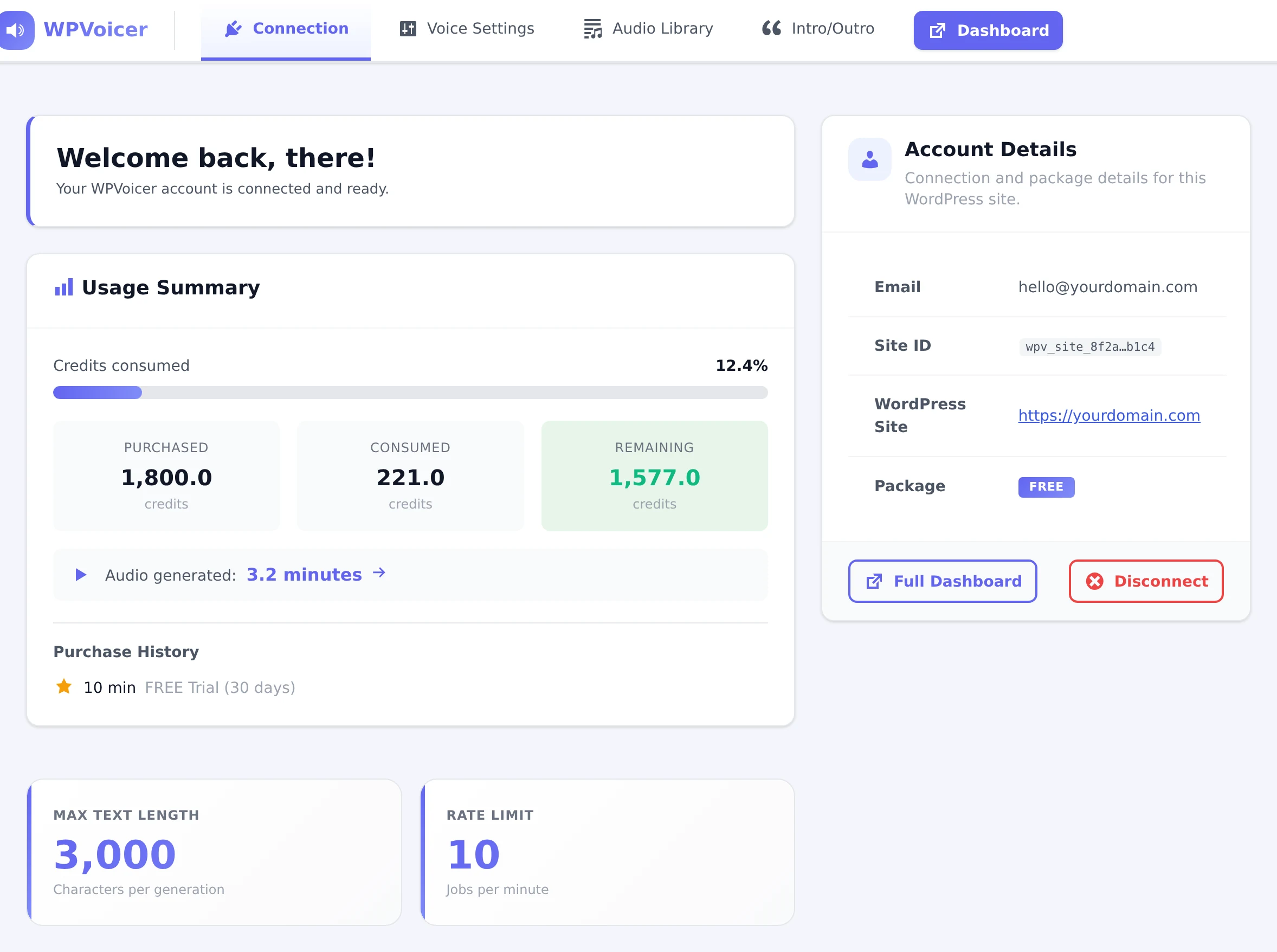Viewport: 1277px width, 952px height.
Task: Click the Dashboard button in header
Action: tap(988, 30)
